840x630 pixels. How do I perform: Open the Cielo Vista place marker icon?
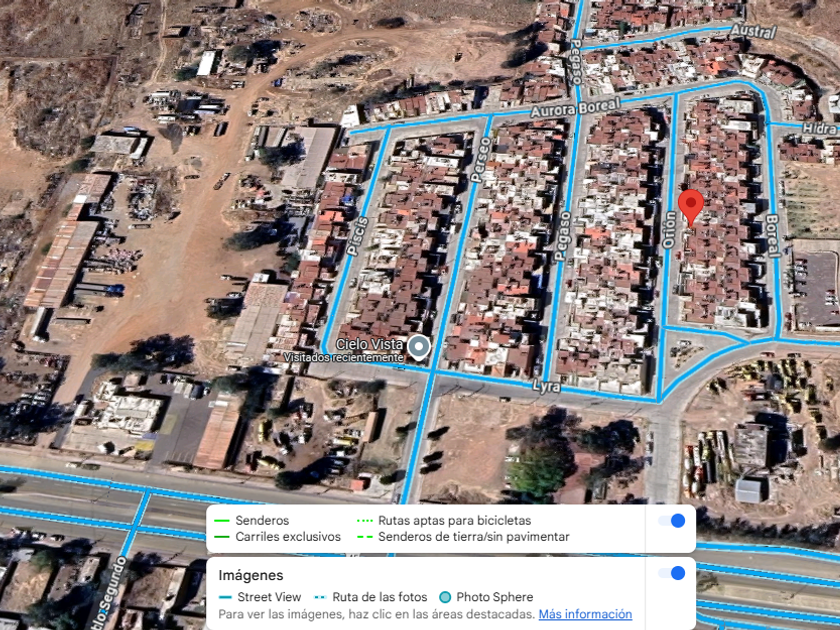pos(418,347)
